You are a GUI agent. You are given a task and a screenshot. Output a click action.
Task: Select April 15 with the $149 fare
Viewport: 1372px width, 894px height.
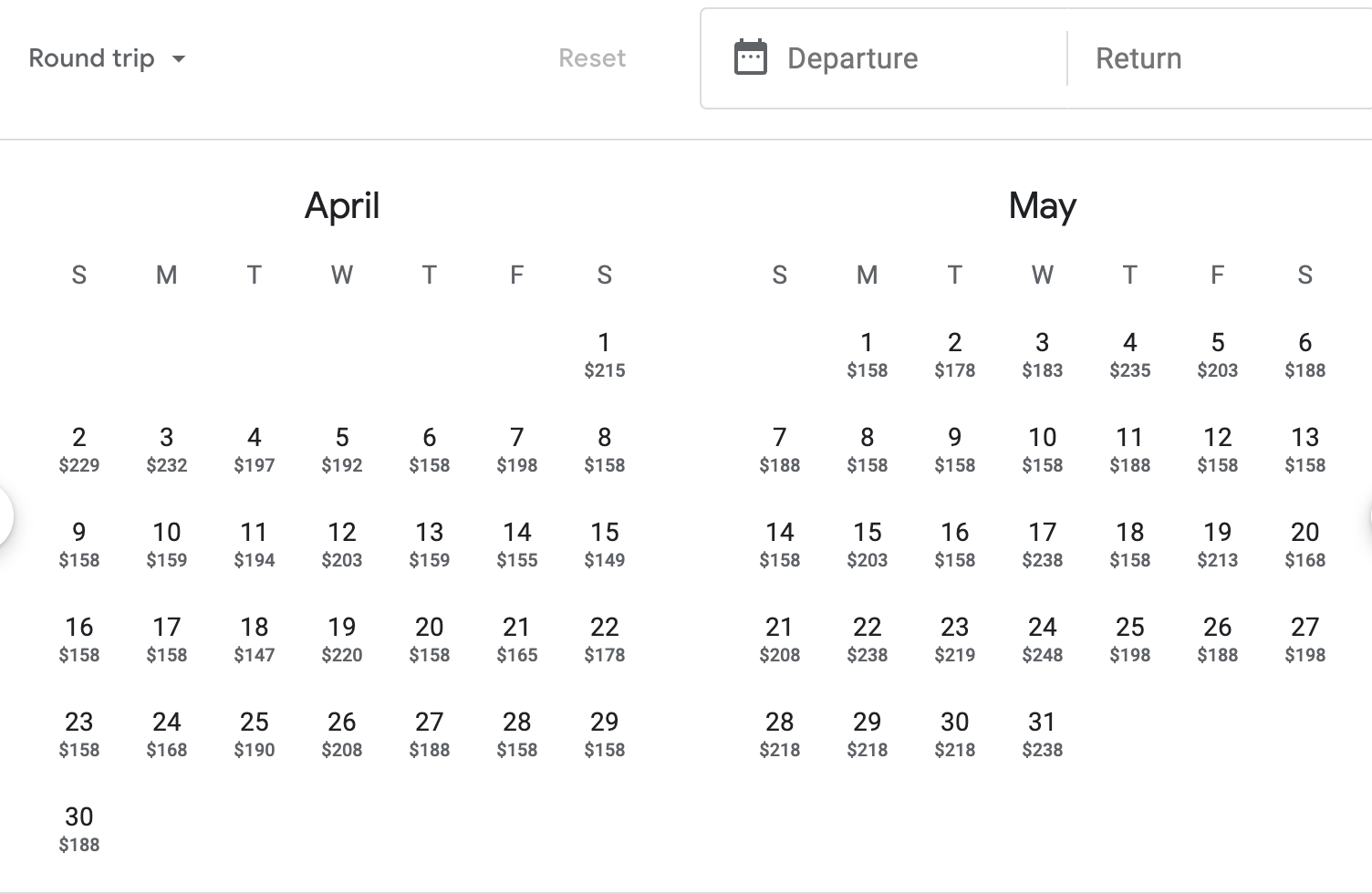pos(605,544)
